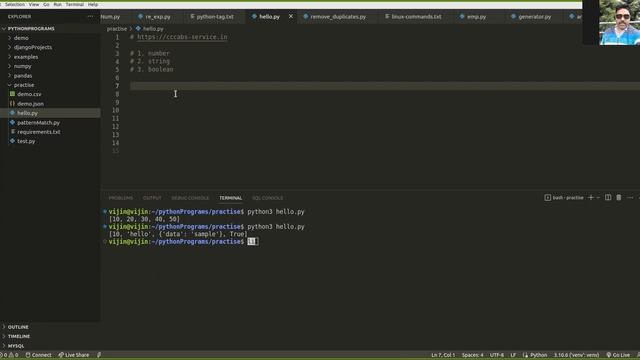Click the practise breadcrumb segment
Image resolution: width=640 pixels, height=360 pixels.
click(x=117, y=29)
